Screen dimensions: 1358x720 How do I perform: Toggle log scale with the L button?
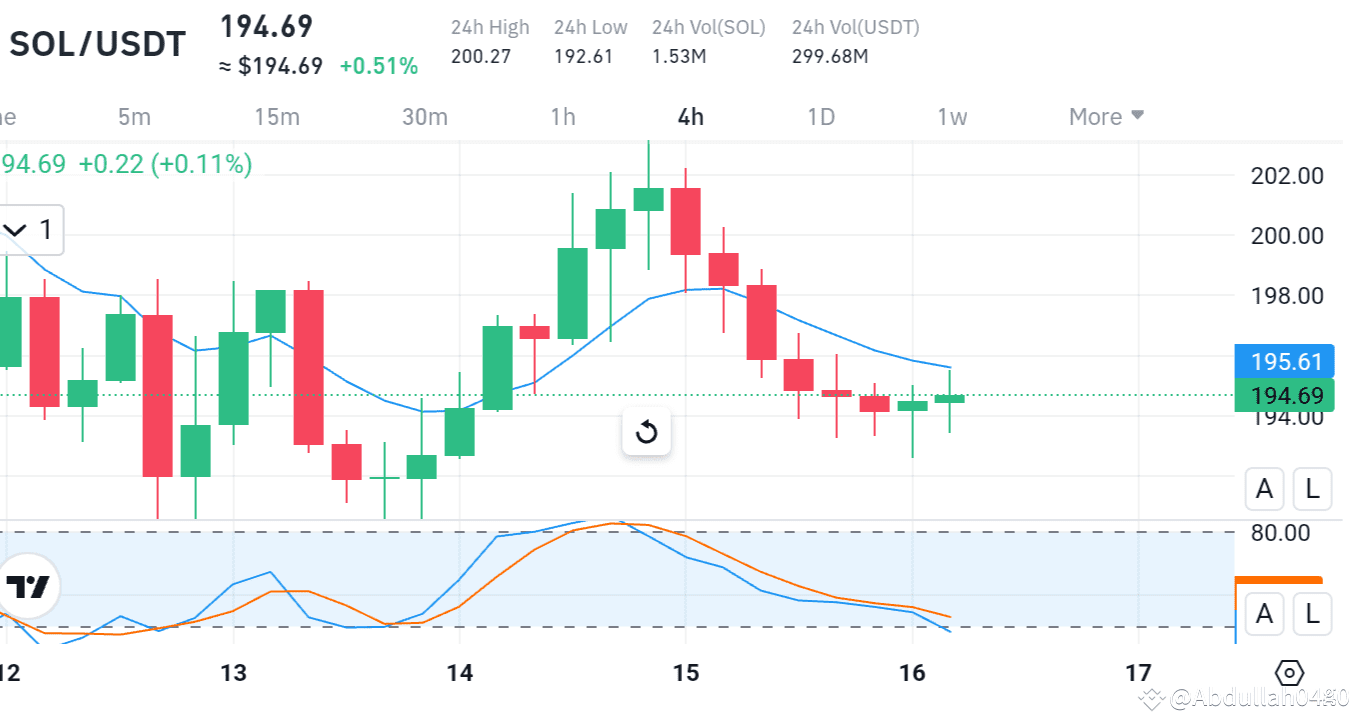pyautogui.click(x=1311, y=489)
